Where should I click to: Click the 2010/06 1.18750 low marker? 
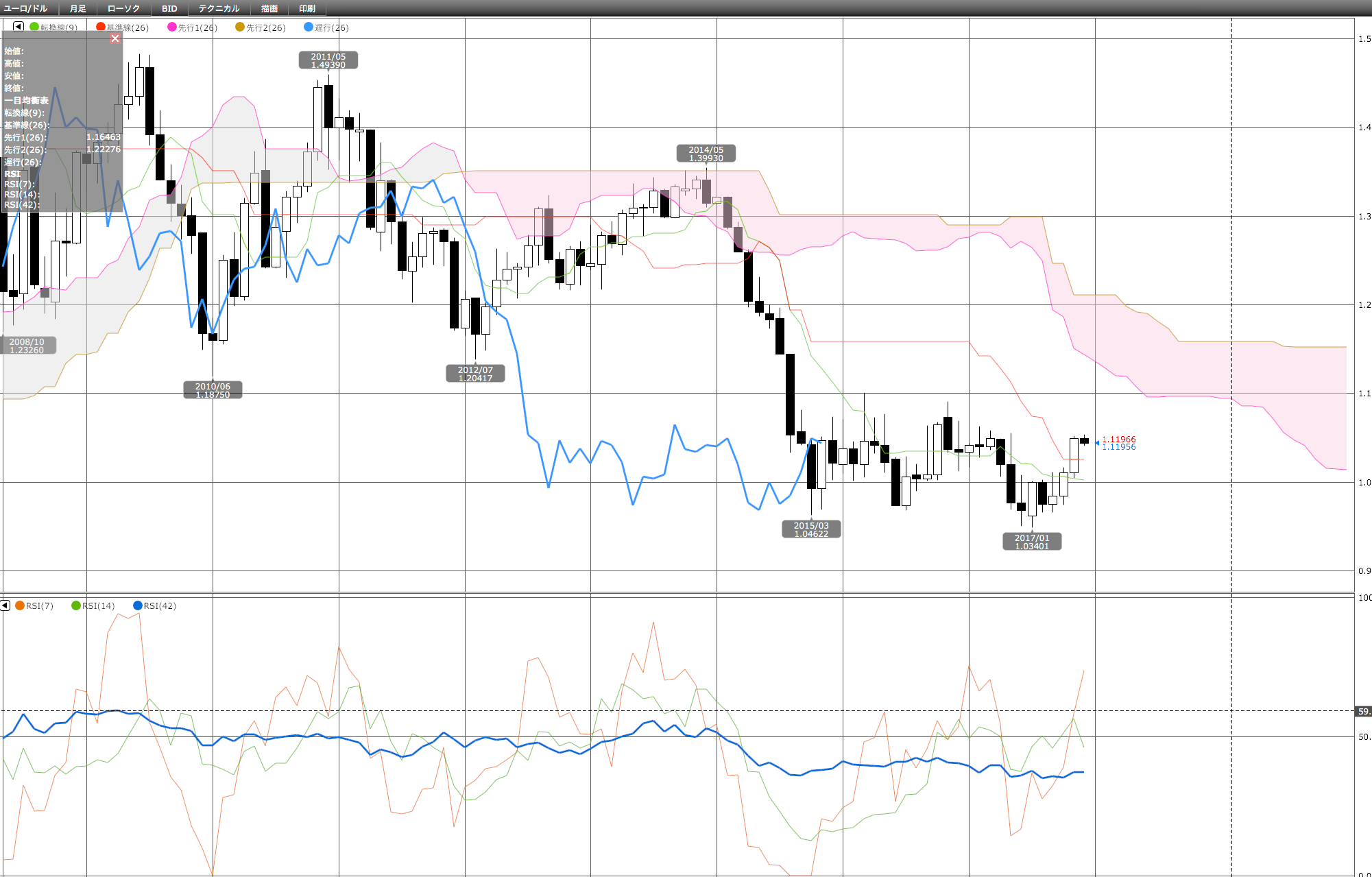point(213,390)
